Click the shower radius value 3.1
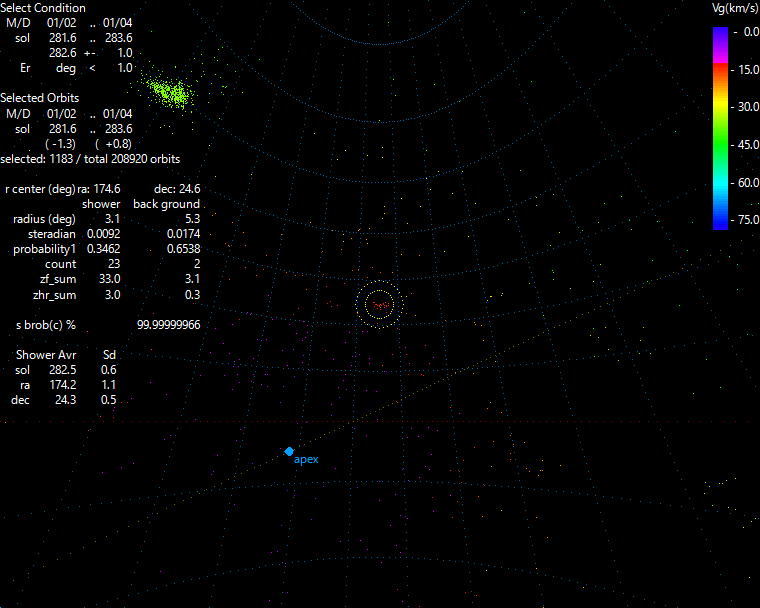760x608 pixels. pos(112,219)
